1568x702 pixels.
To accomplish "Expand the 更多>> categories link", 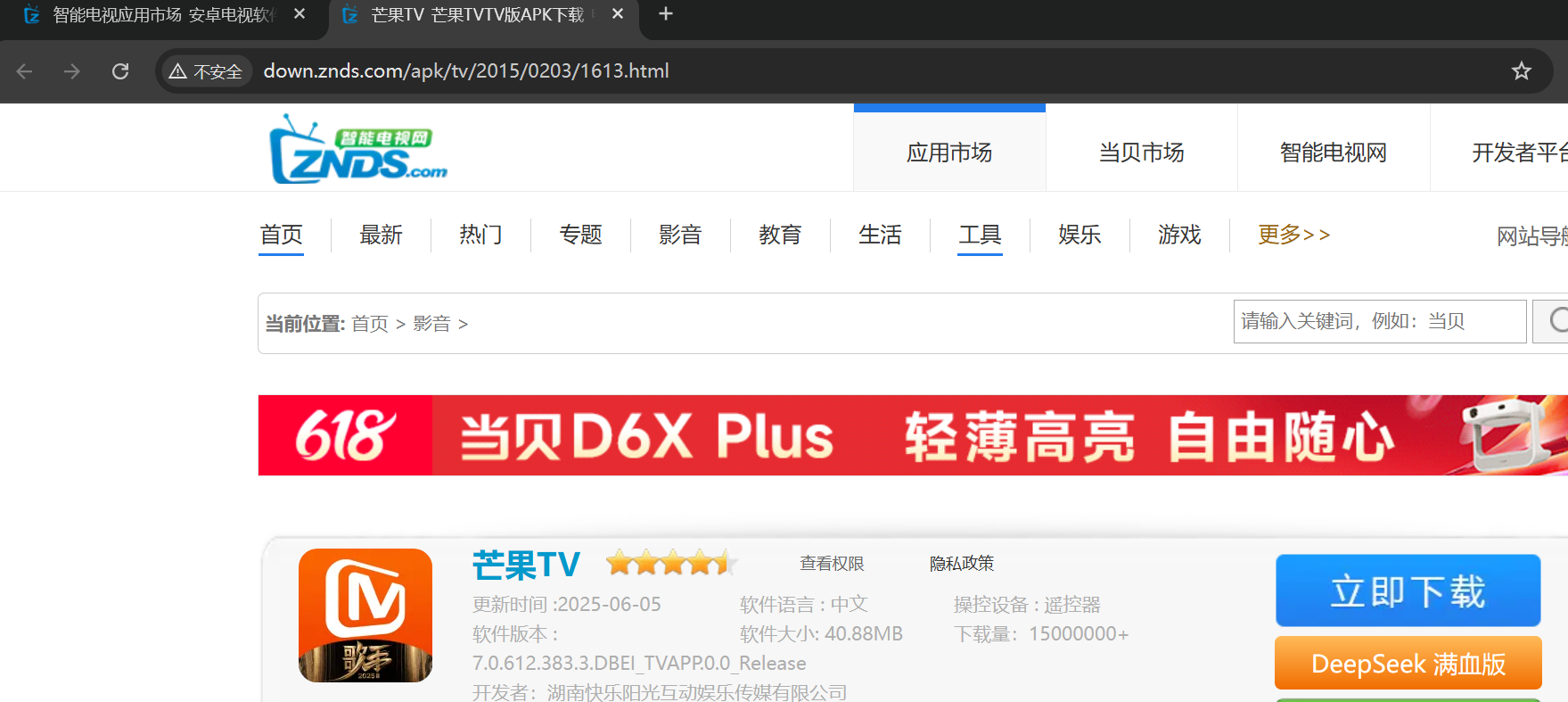I will tap(1293, 235).
